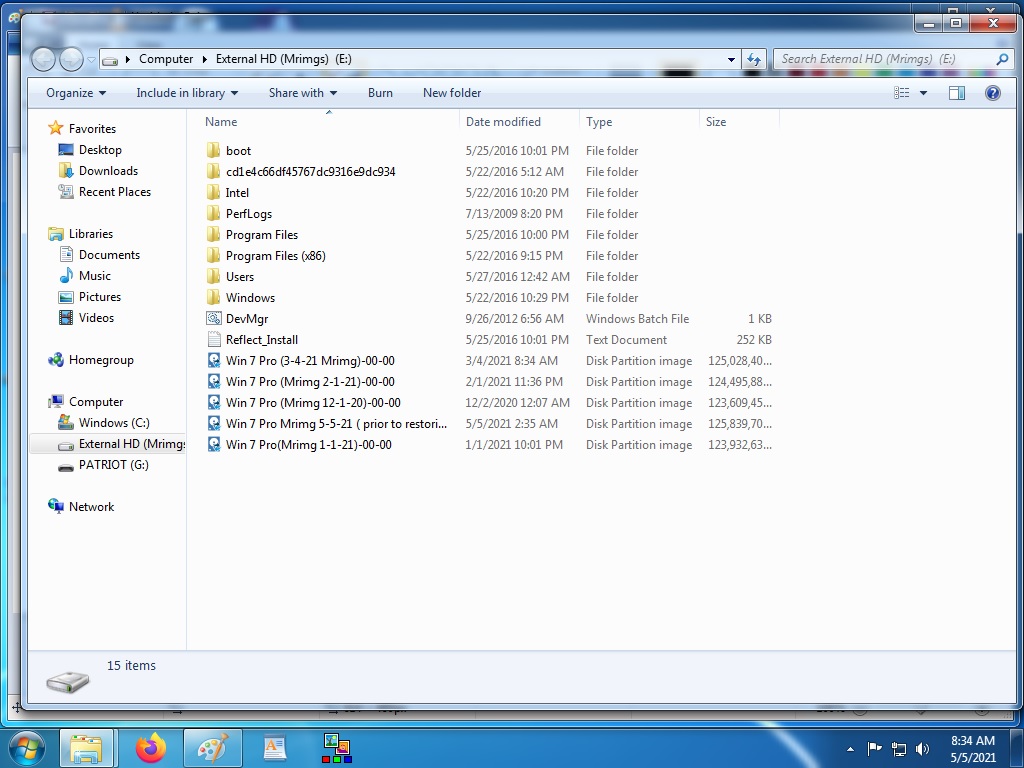The width and height of the screenshot is (1024, 768).
Task: Click the refresh button next to address bar
Action: [754, 59]
